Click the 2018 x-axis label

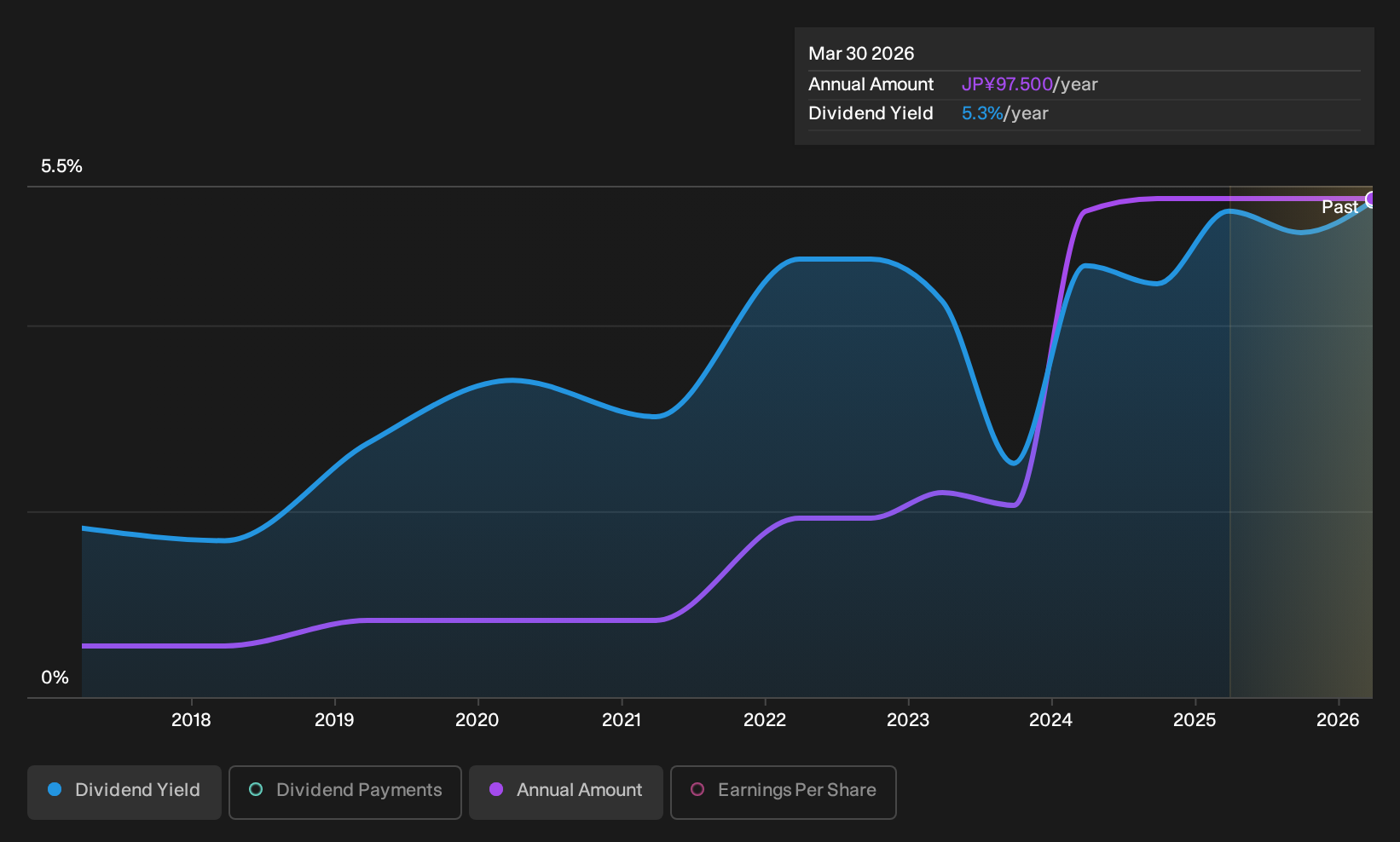point(191,720)
